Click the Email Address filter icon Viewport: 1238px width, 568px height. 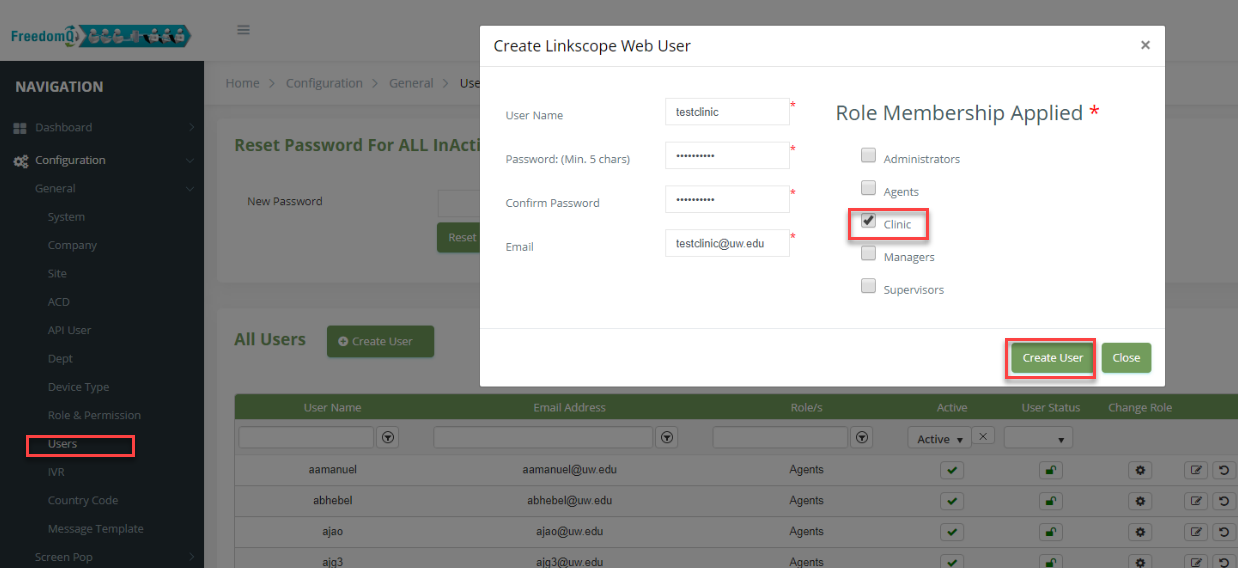(x=667, y=437)
